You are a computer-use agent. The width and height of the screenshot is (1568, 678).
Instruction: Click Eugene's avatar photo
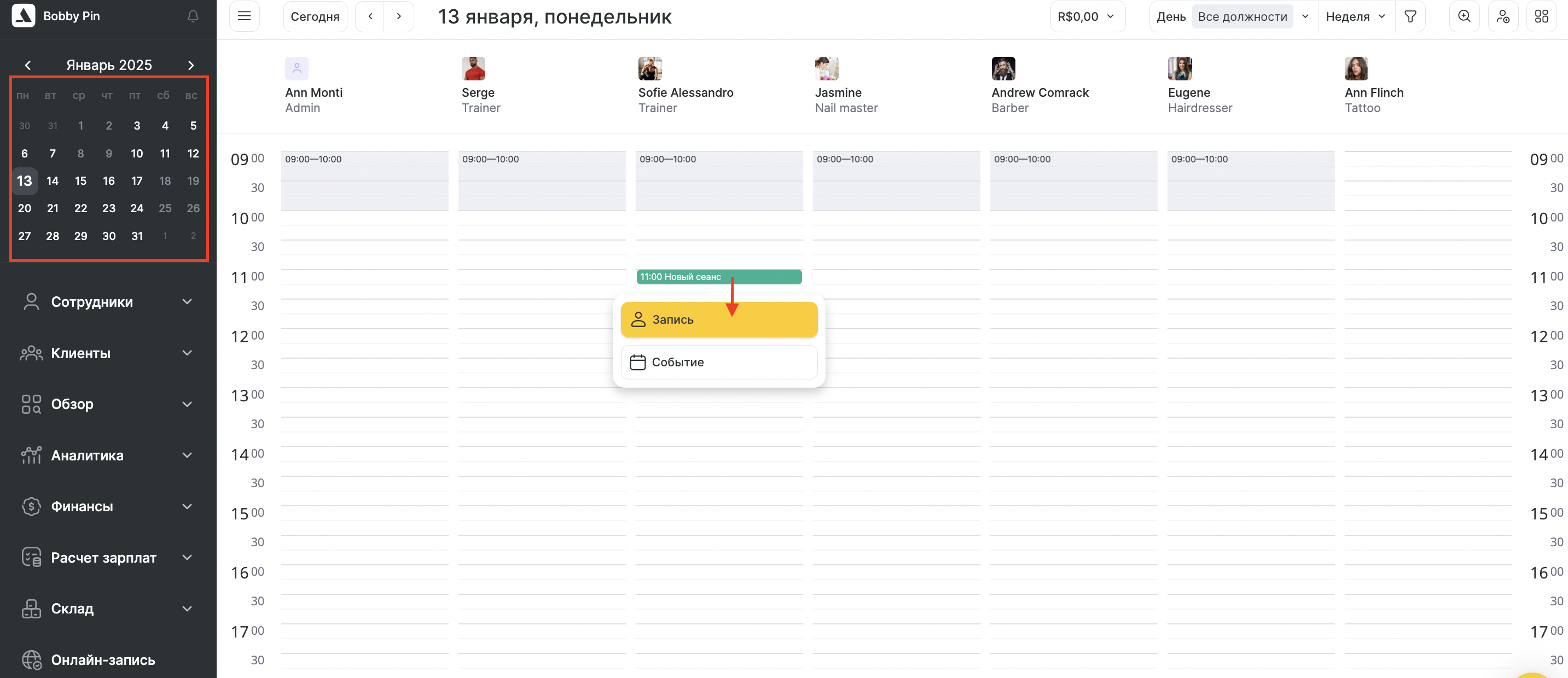[x=1180, y=69]
